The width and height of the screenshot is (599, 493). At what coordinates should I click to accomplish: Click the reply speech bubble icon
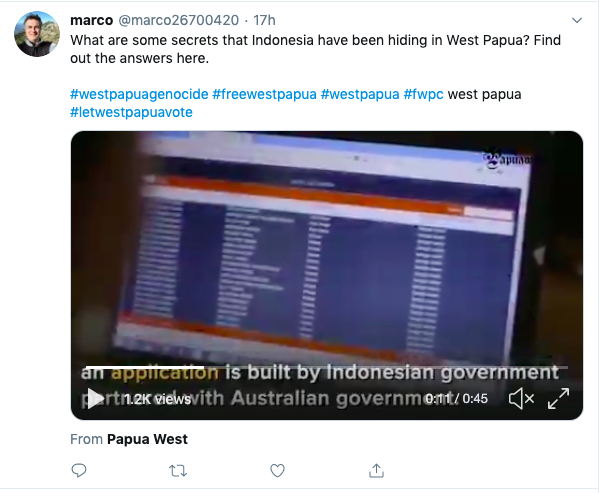pyautogui.click(x=79, y=470)
